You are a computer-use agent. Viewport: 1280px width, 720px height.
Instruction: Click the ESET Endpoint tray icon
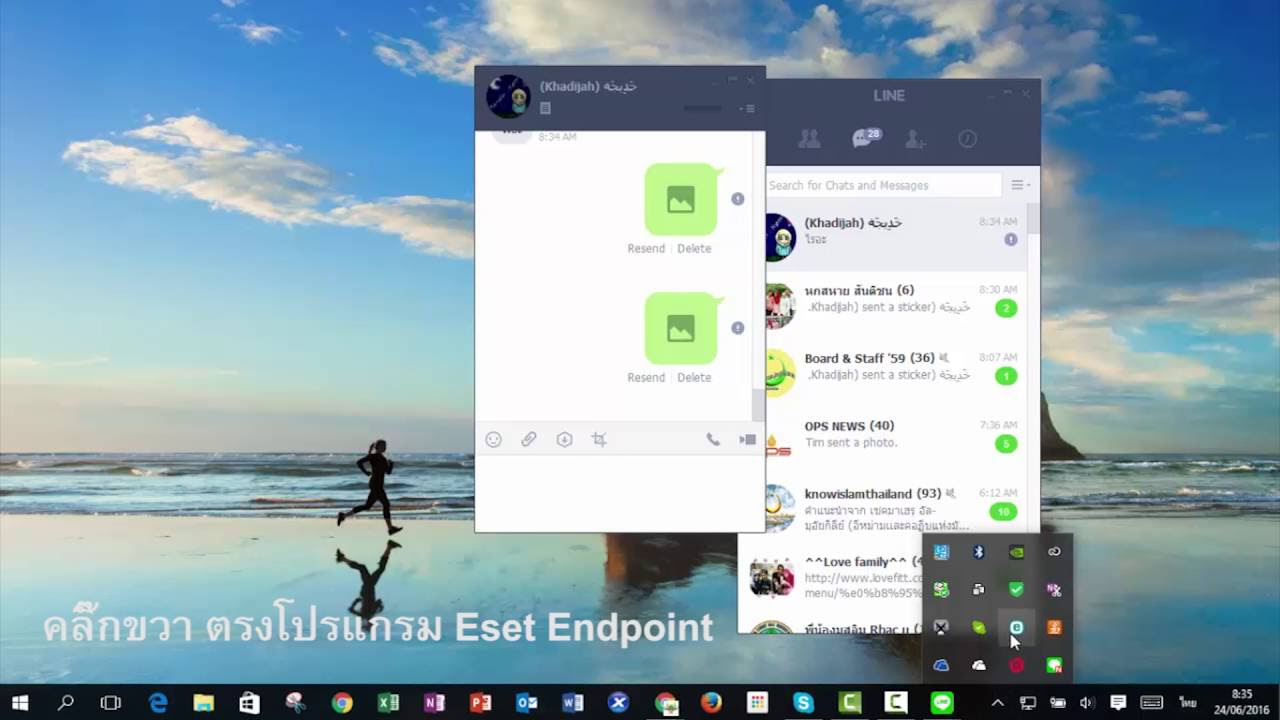(x=1016, y=628)
